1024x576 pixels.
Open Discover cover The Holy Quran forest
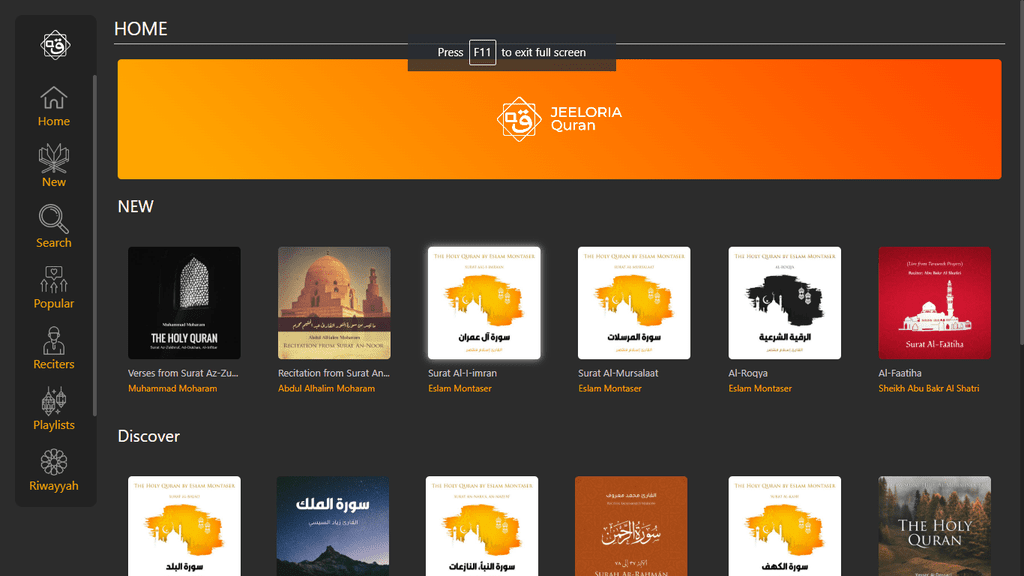coord(935,526)
